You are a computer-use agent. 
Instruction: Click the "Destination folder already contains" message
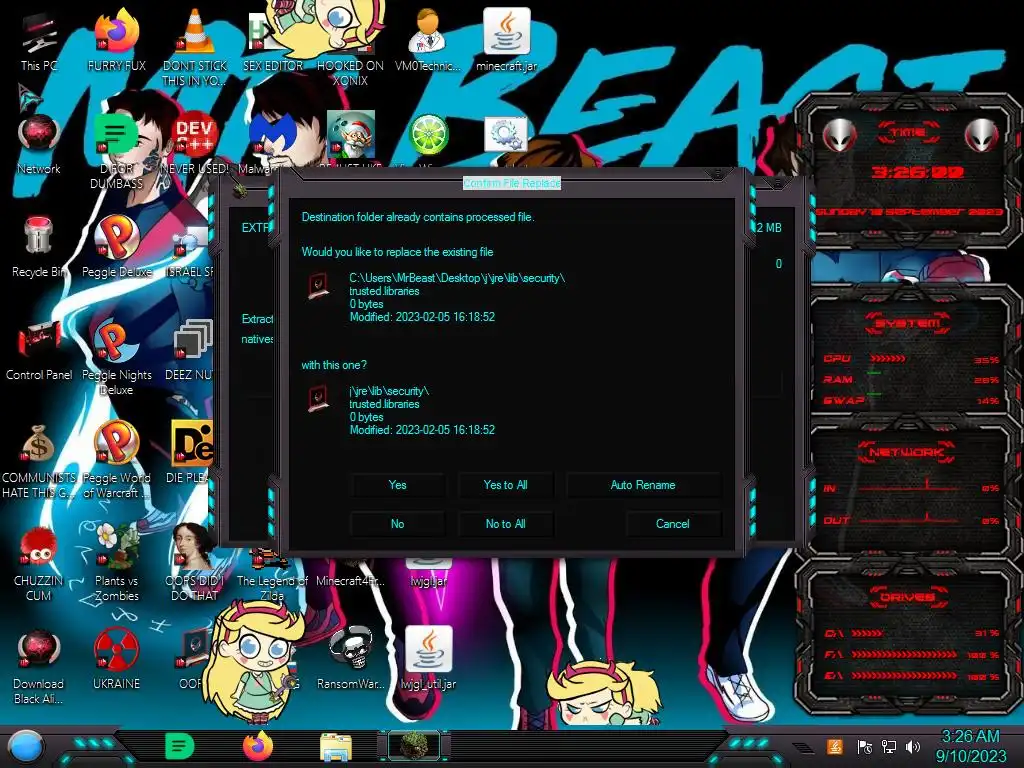[x=418, y=217]
